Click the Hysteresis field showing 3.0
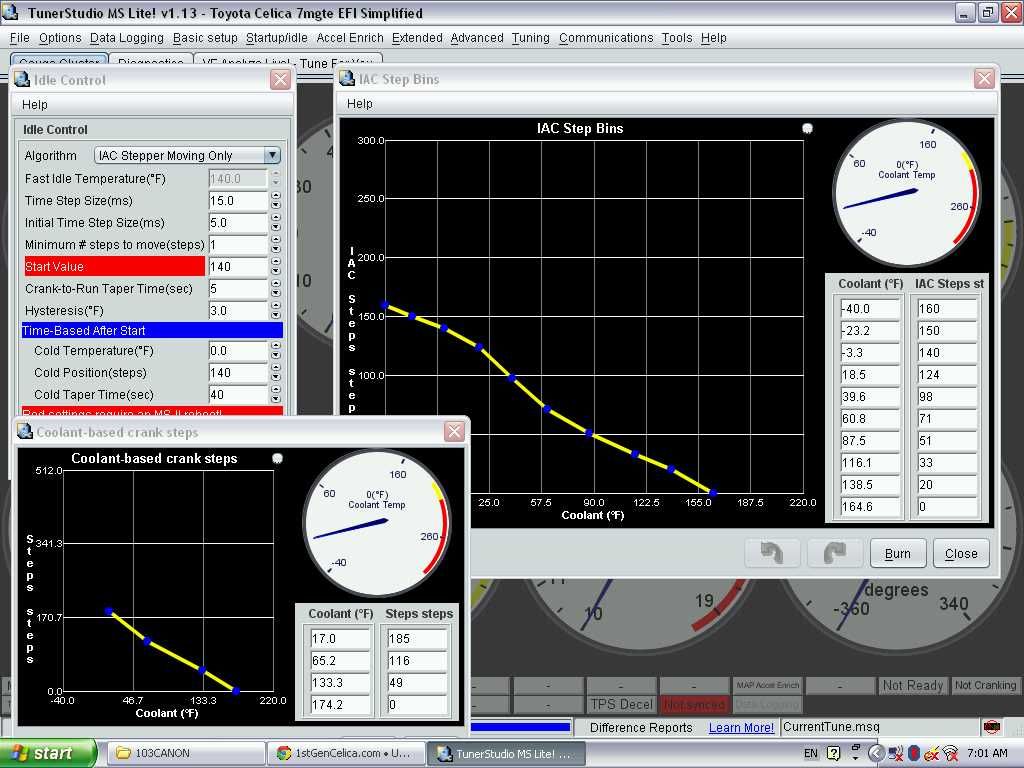 pos(238,311)
